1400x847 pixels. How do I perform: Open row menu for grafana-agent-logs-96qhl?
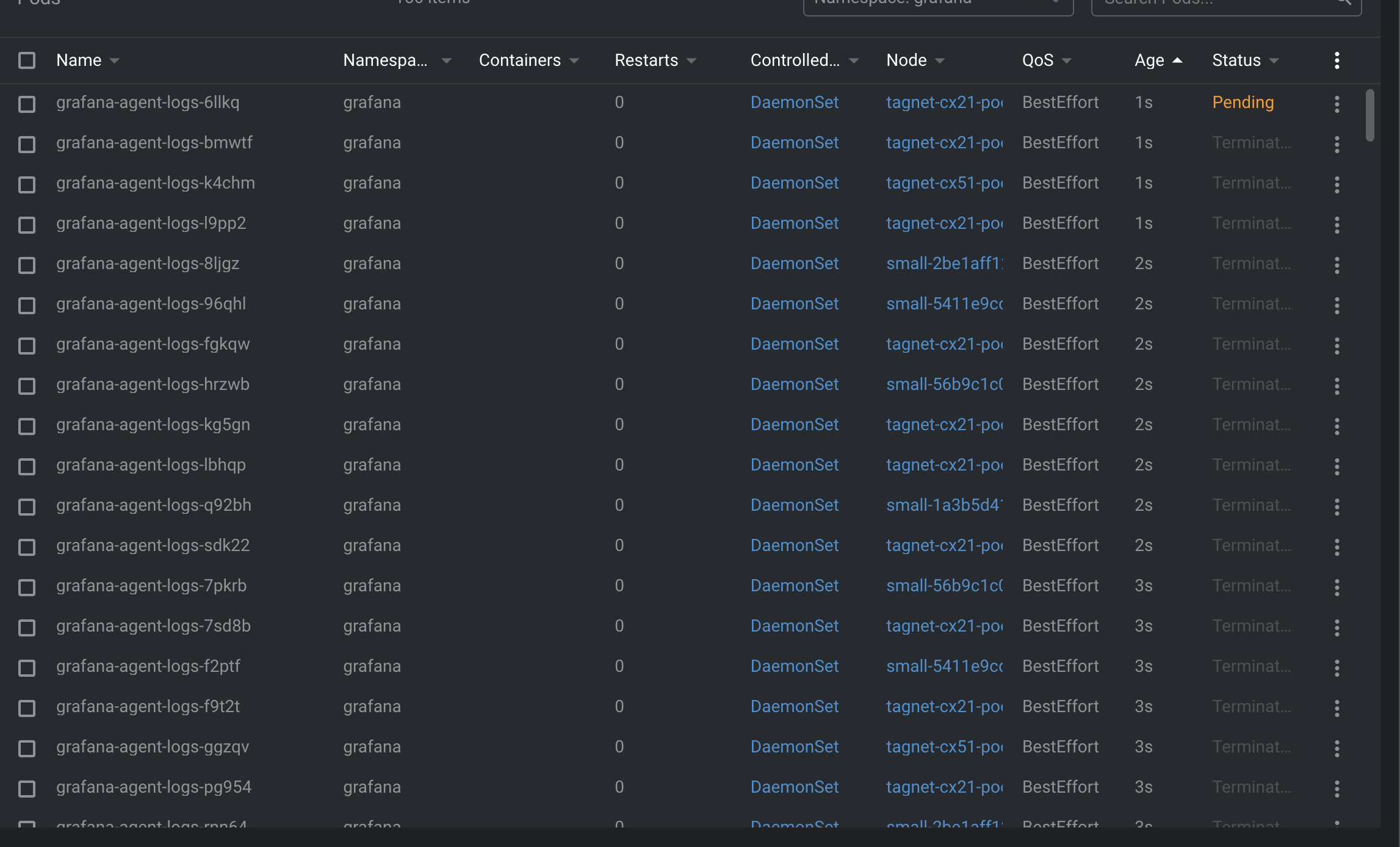coord(1337,305)
